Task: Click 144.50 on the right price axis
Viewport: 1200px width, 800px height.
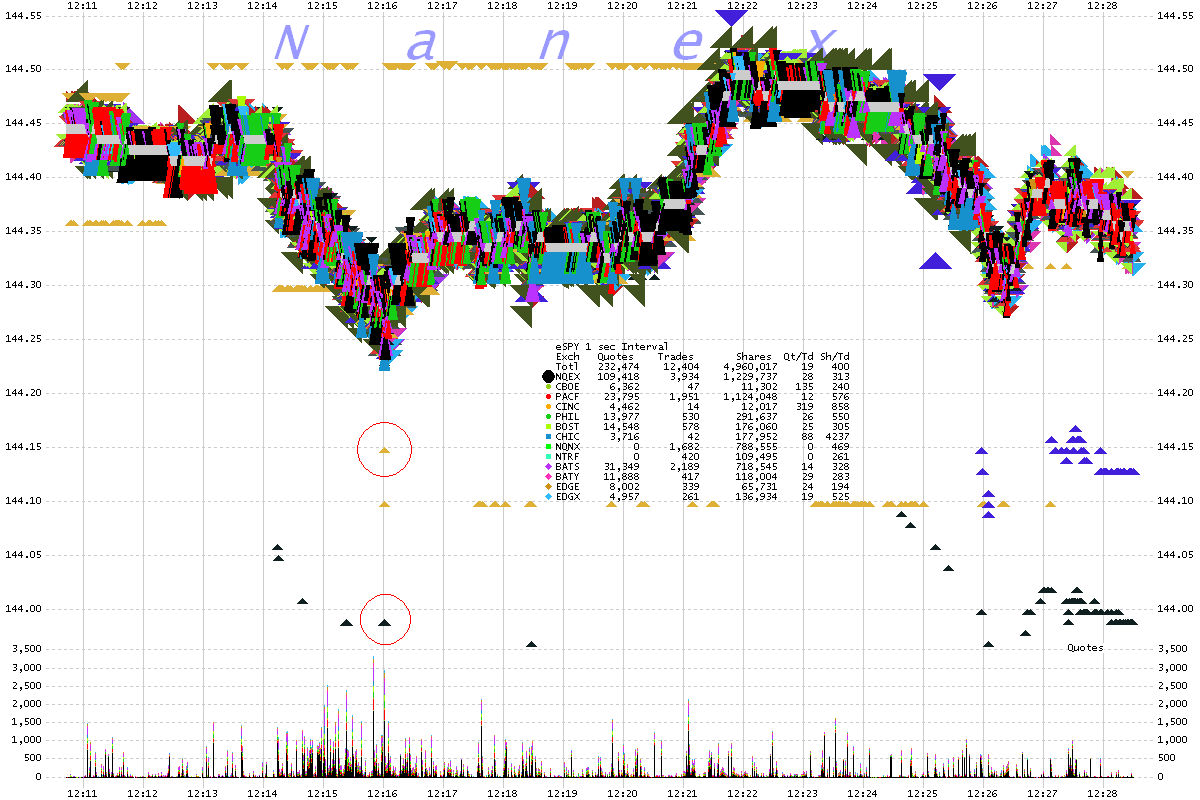Action: click(1173, 69)
